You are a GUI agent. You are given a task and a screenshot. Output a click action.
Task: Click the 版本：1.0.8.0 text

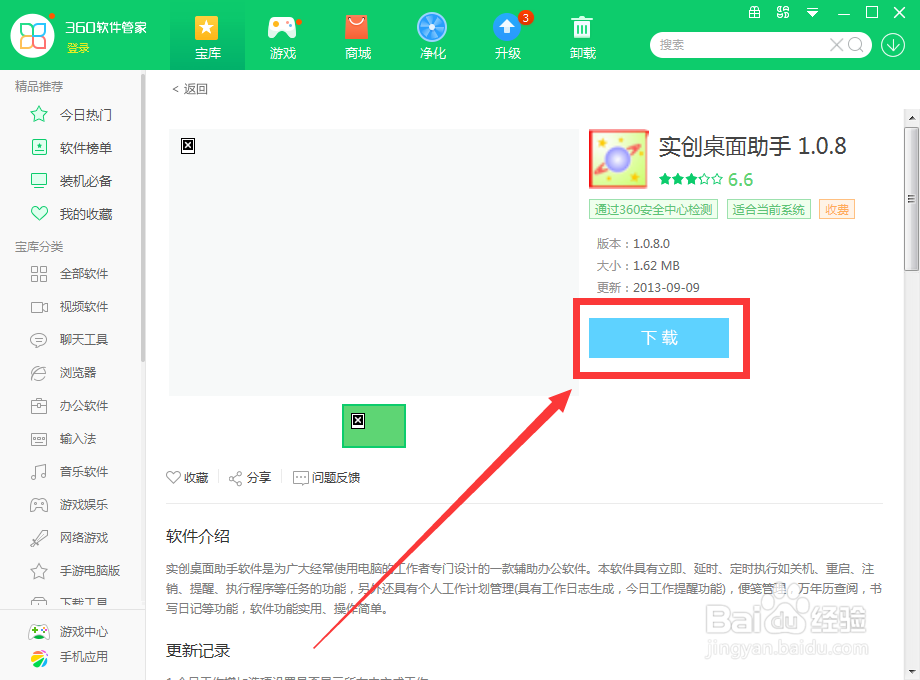click(x=633, y=243)
